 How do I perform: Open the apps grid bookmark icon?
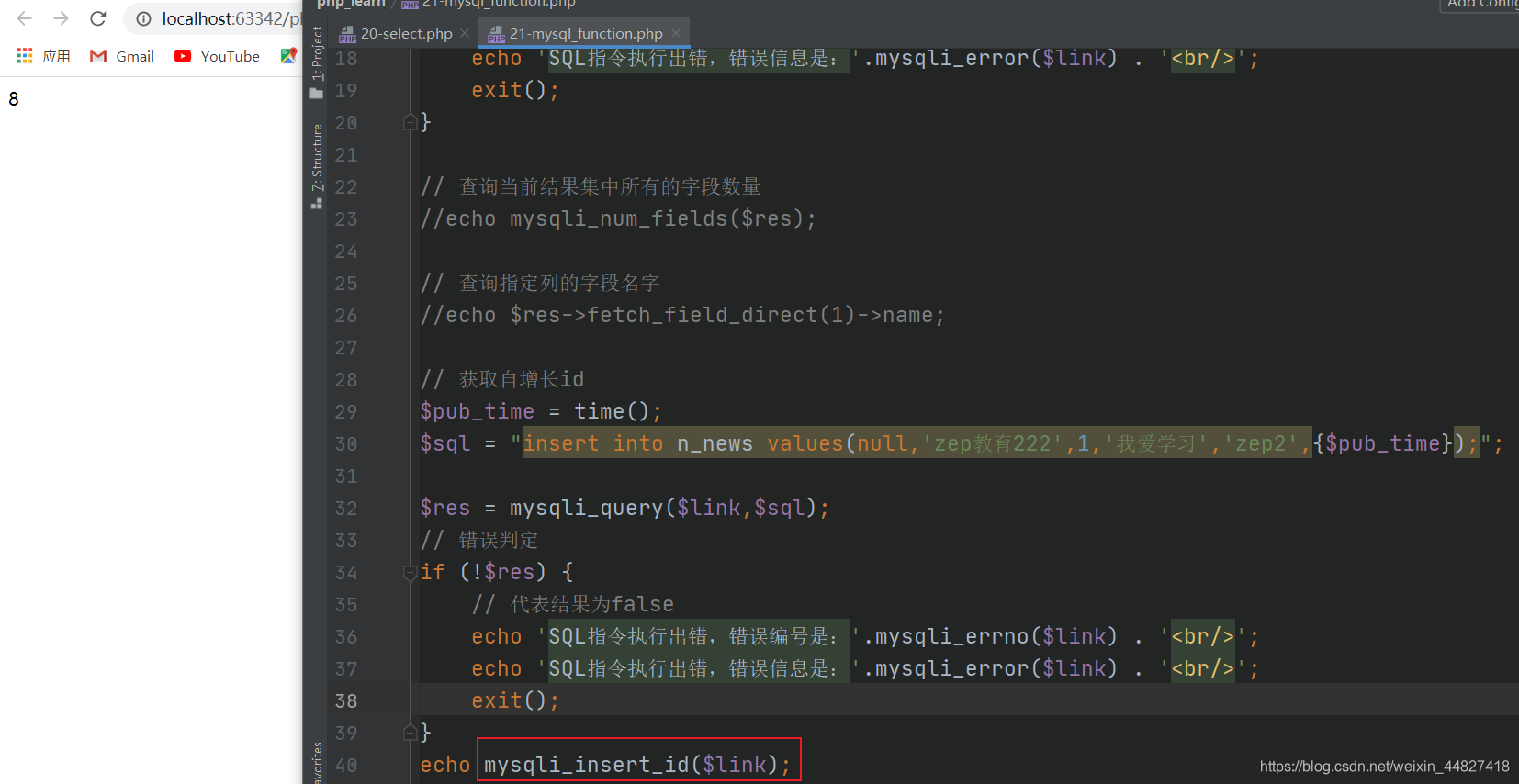pyautogui.click(x=25, y=56)
